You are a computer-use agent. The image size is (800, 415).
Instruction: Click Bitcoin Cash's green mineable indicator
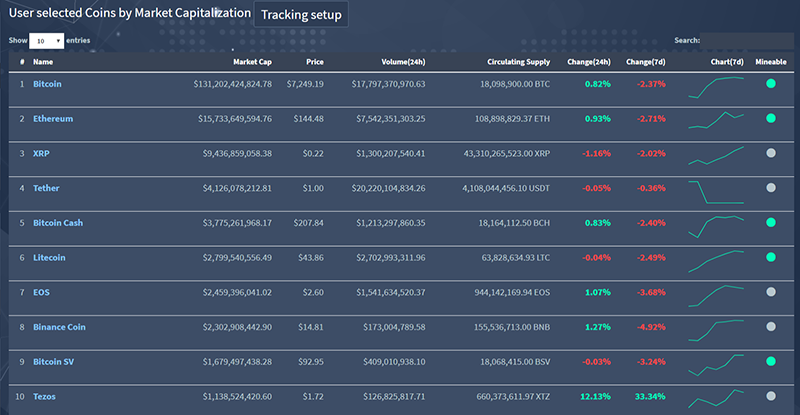[x=771, y=222]
